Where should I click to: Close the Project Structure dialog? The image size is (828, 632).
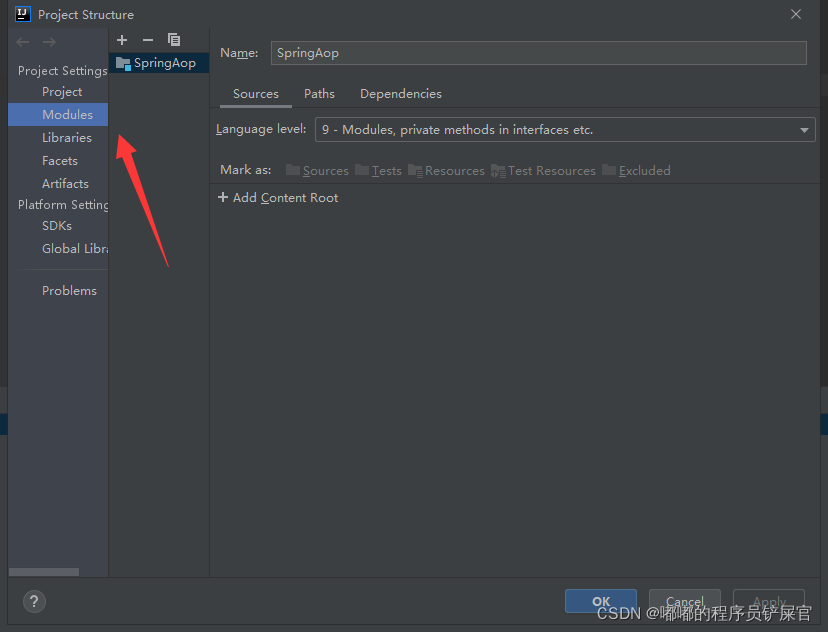(796, 14)
